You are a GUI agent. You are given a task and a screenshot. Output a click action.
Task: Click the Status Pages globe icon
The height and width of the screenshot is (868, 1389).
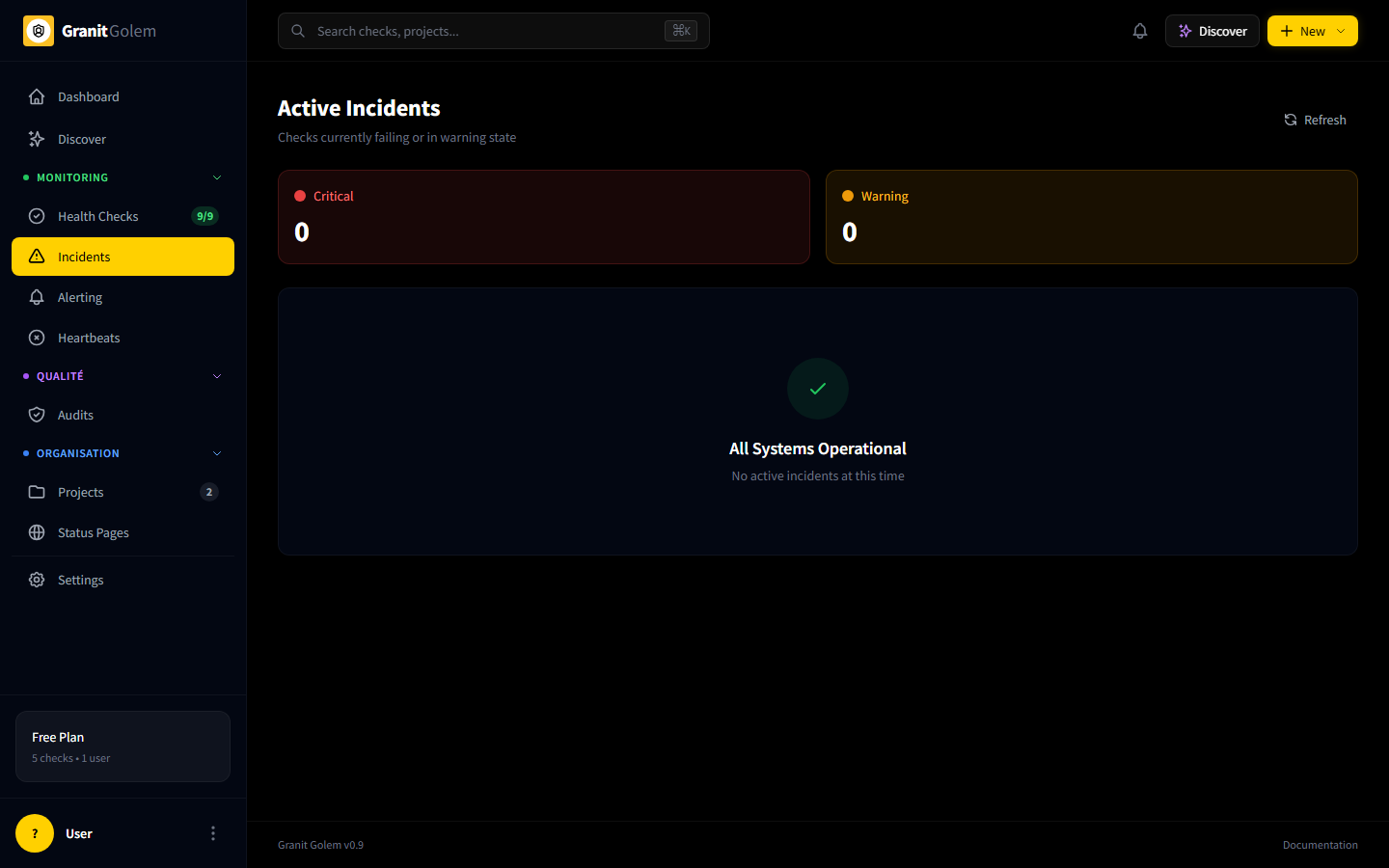[37, 532]
